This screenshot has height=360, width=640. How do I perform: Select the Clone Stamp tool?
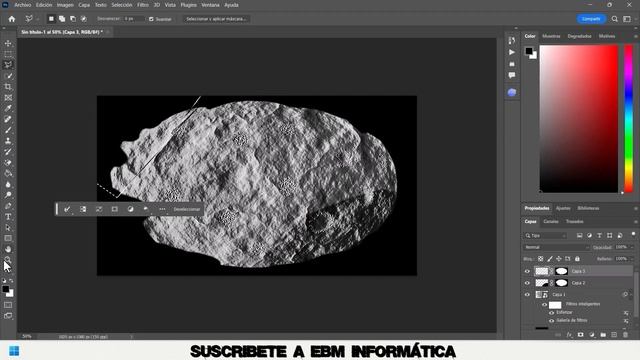[x=8, y=141]
